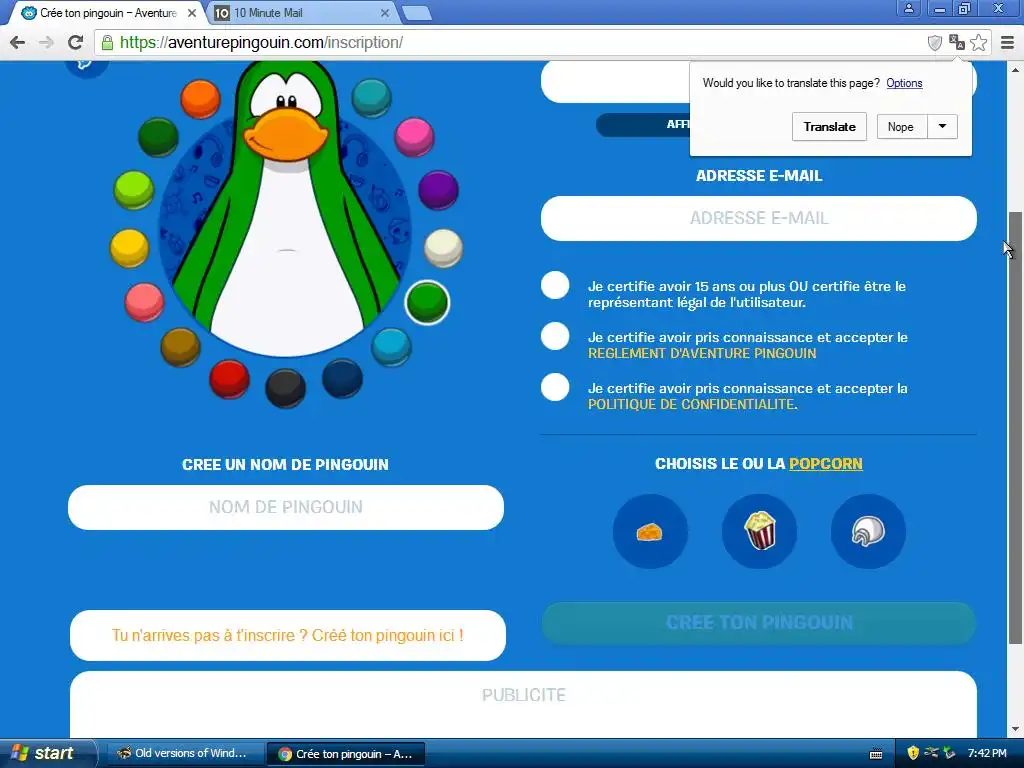Pick the brown penguin color
The height and width of the screenshot is (768, 1024).
[180, 347]
